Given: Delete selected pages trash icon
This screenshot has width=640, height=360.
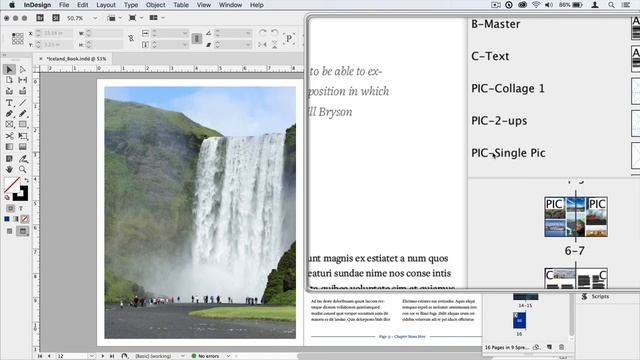Looking at the screenshot, I should click(562, 347).
